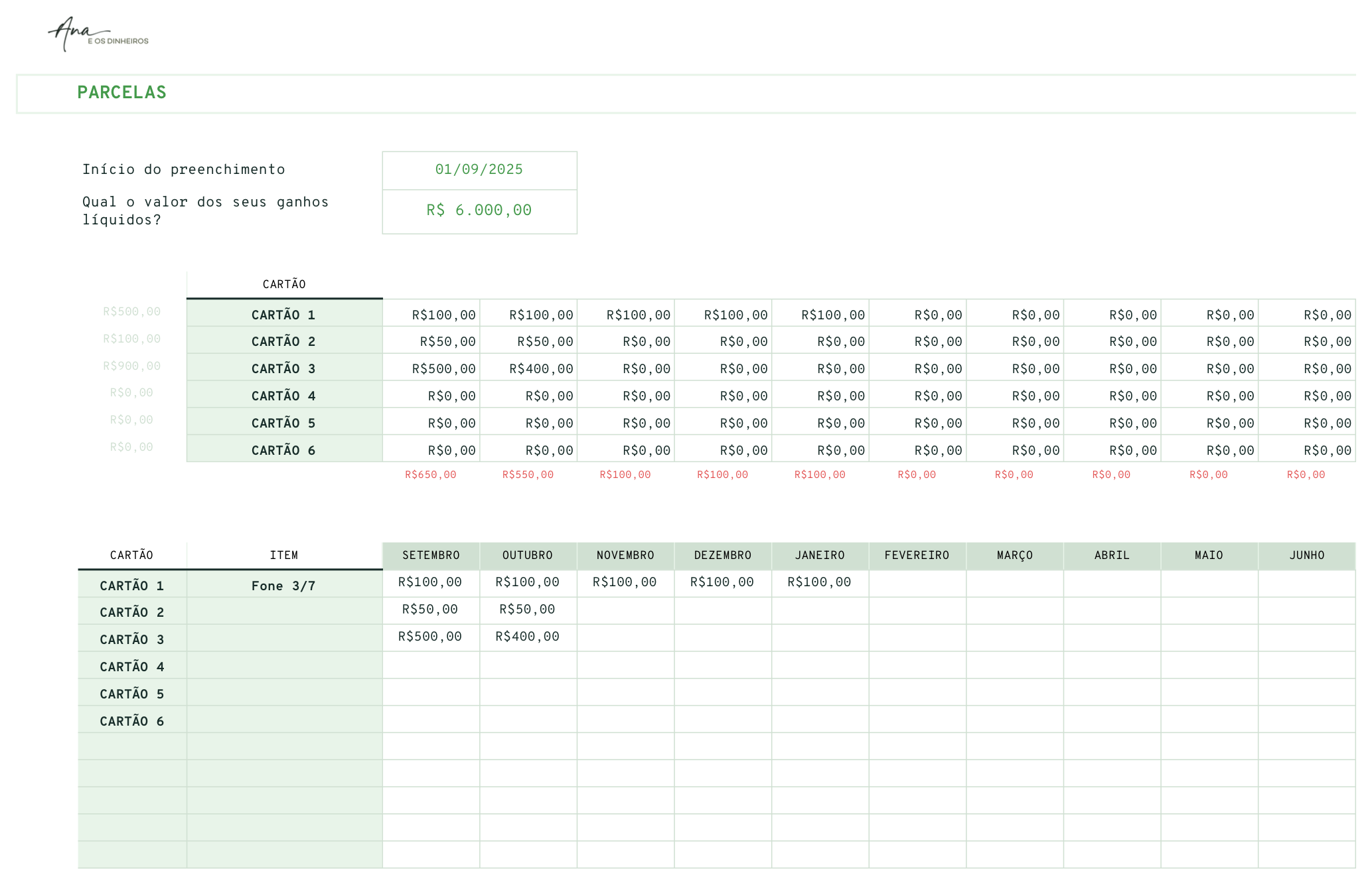Screen dimensions: 1372x885
Task: Click the R$400,00 October cell in lower table
Action: pos(528,637)
